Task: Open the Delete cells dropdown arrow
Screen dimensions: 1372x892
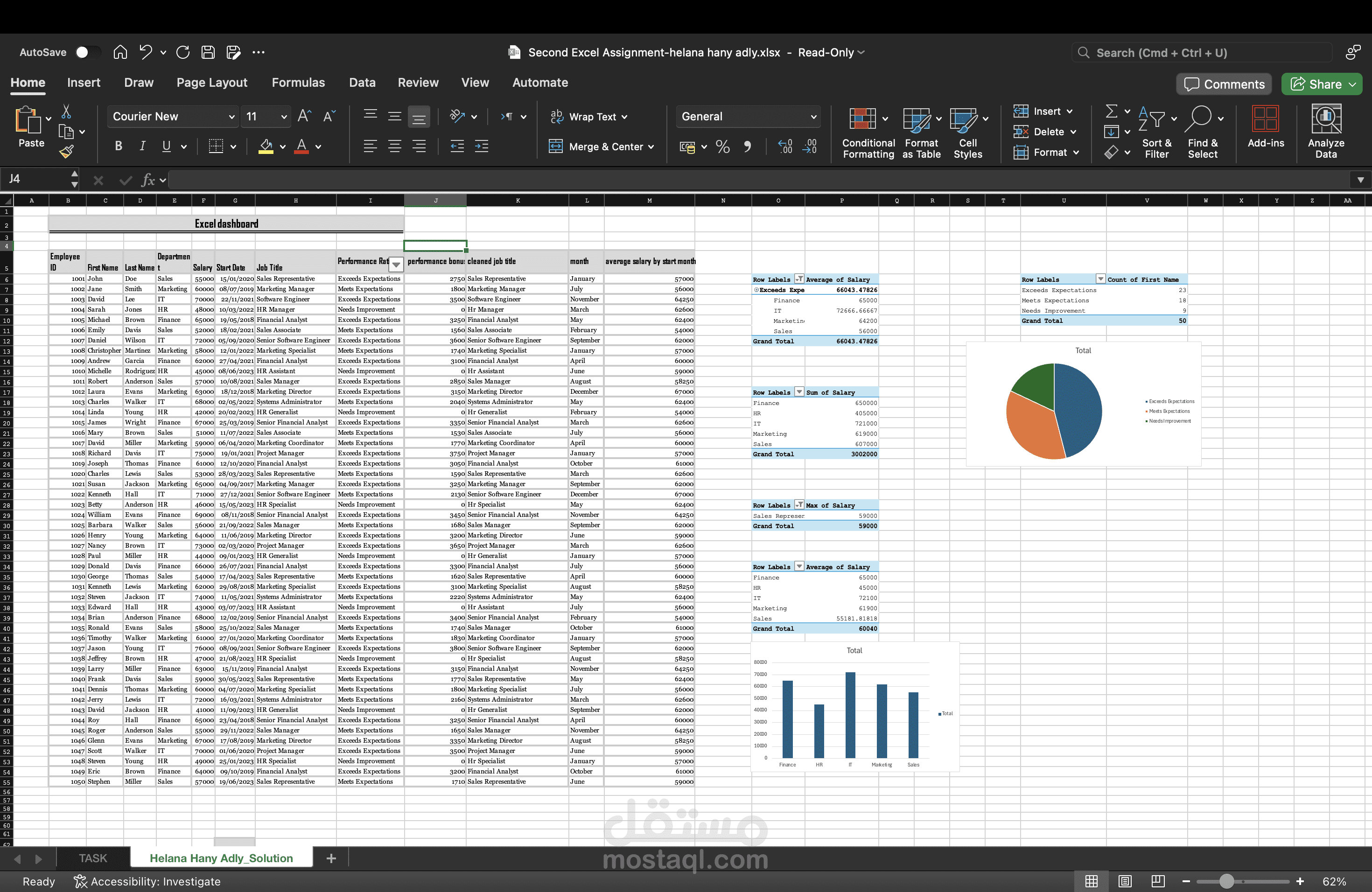Action: [1073, 132]
